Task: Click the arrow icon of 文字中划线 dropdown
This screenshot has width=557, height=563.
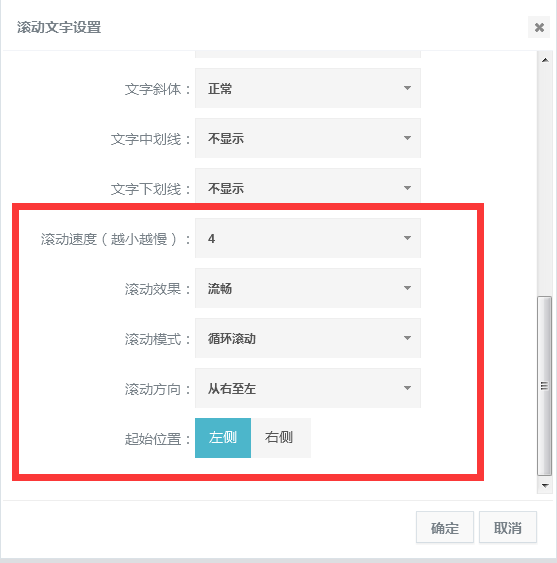Action: (x=407, y=138)
